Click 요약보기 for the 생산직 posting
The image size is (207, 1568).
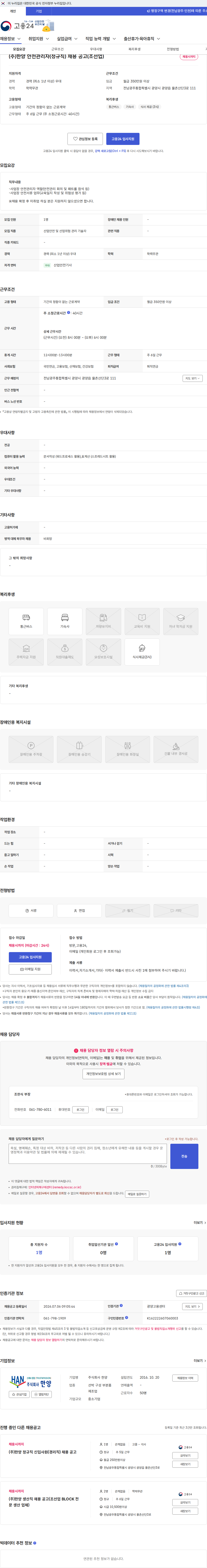click(x=185, y=1502)
